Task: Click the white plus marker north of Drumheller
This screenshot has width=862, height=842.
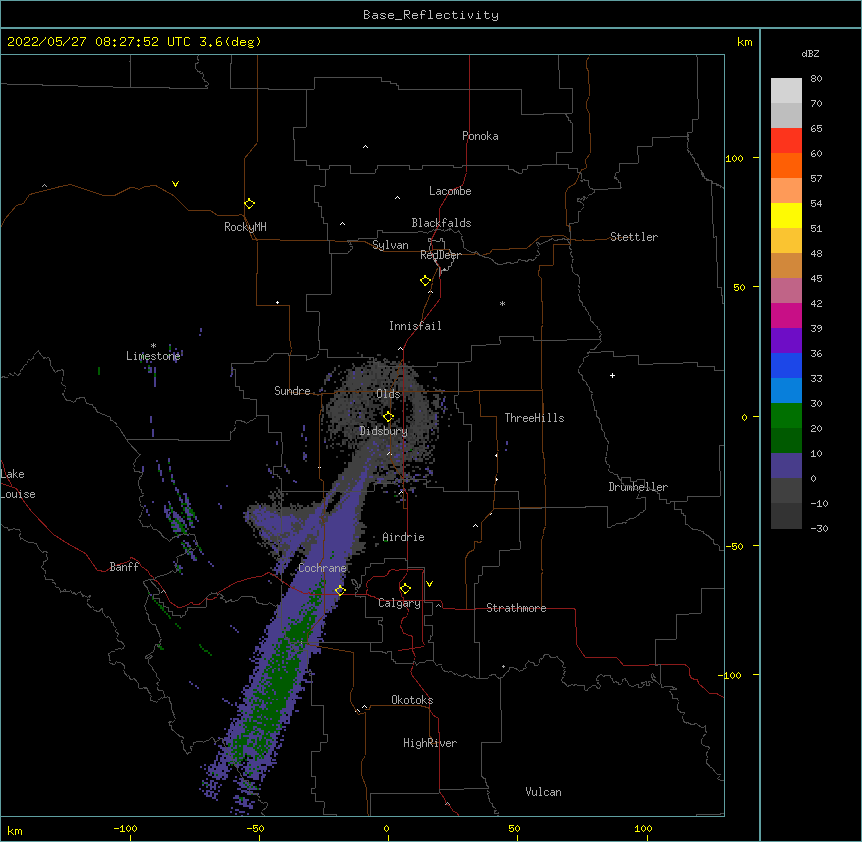Action: [612, 375]
